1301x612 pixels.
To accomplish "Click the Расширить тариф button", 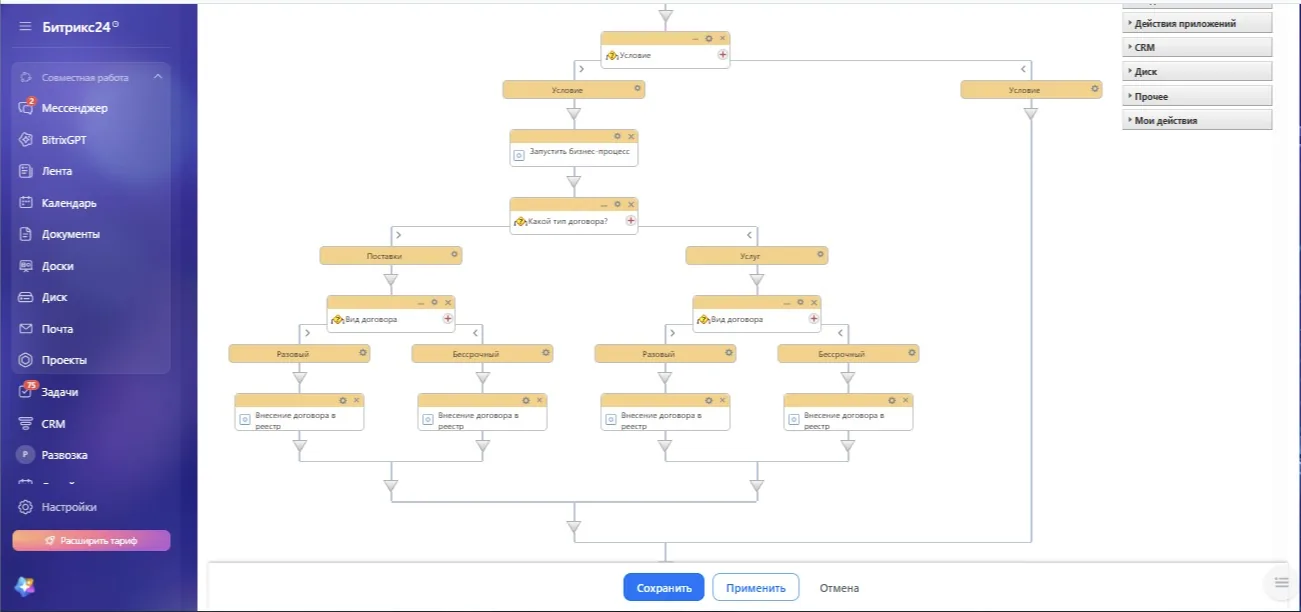I will point(91,541).
